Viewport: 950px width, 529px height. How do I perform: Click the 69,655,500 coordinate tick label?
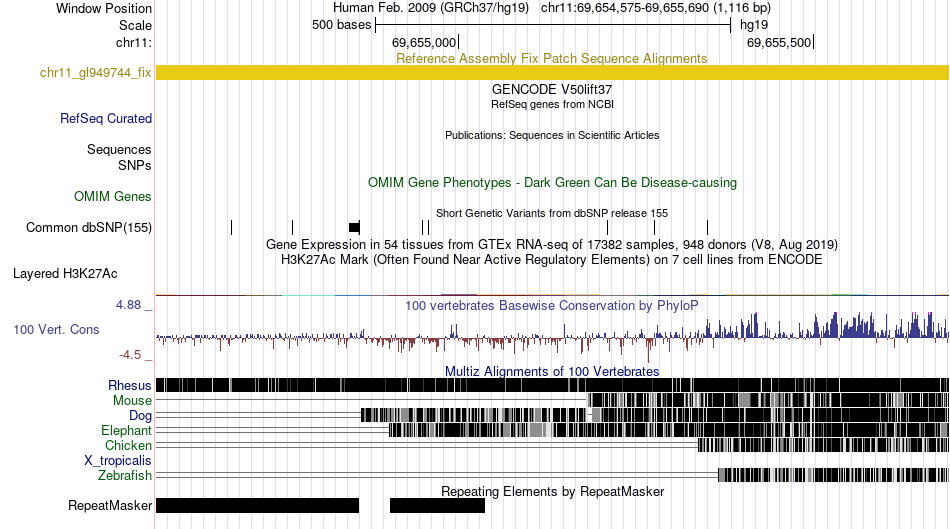779,42
